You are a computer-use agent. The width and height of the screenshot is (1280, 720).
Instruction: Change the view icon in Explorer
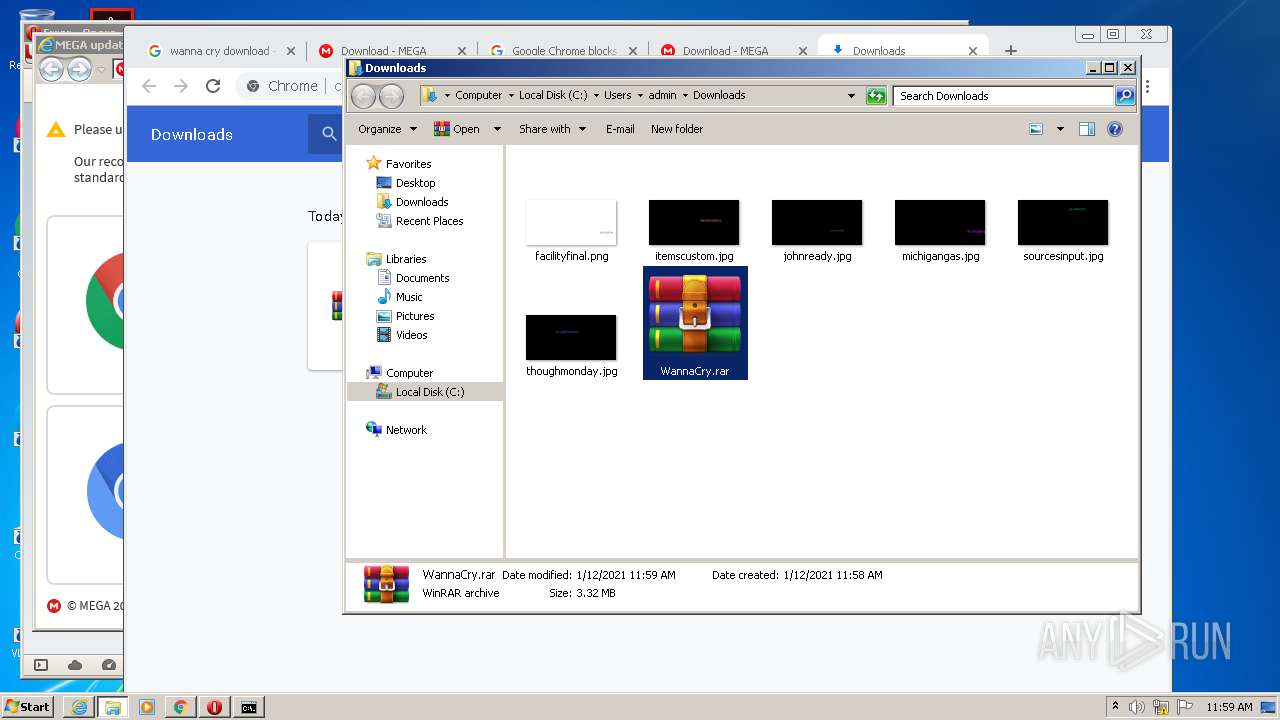tap(1036, 129)
